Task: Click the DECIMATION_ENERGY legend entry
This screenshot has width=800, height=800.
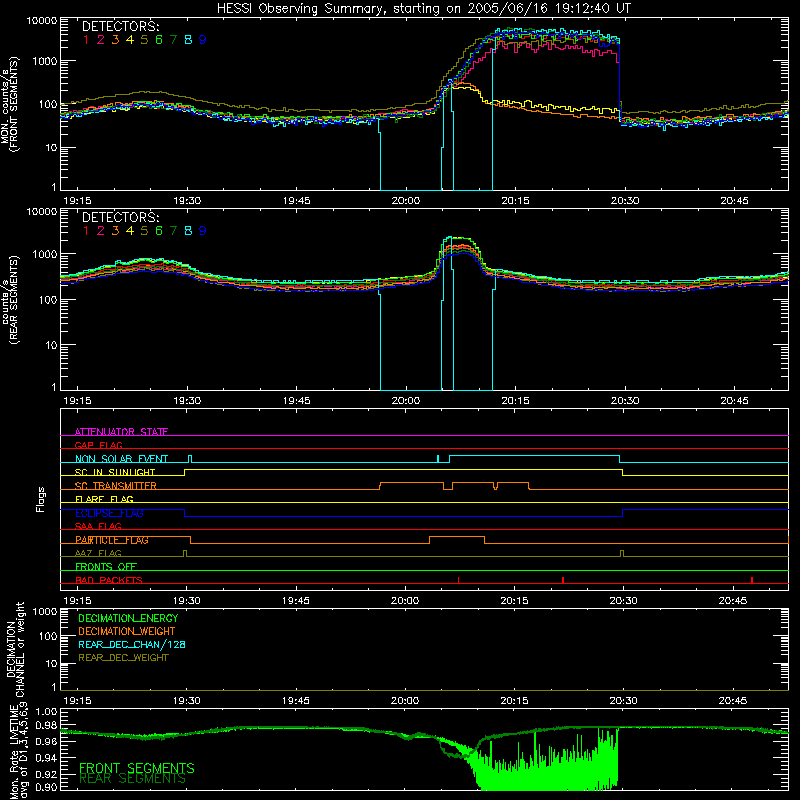Action: [128, 618]
